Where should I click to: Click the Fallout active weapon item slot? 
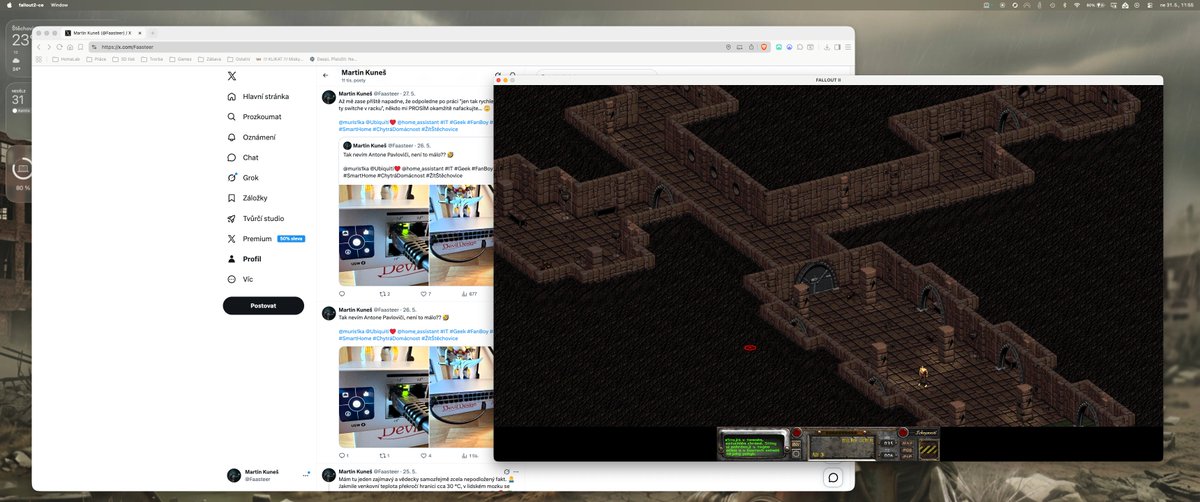pos(842,448)
